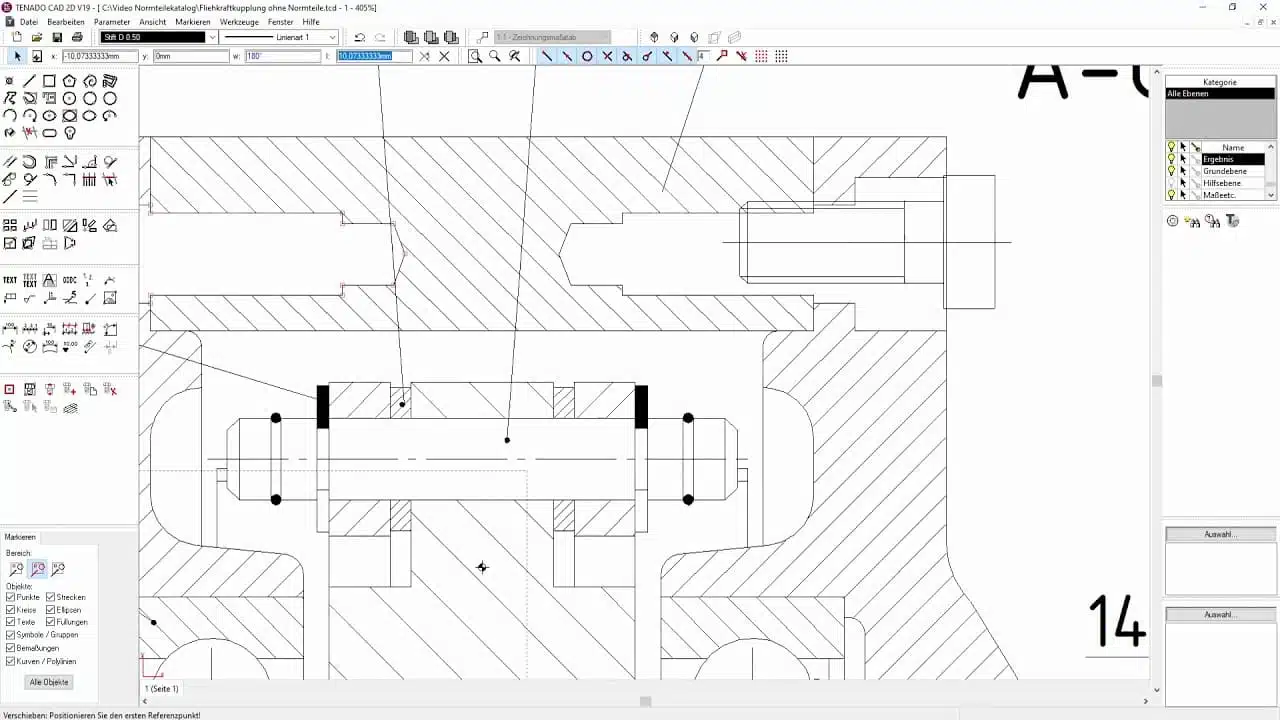Open an existing file via folder icon

(x=37, y=37)
